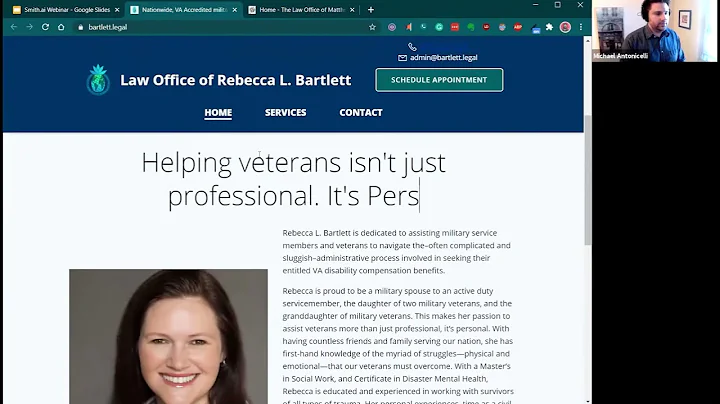Click Rebecca Bartlett's portrait photo
The width and height of the screenshot is (720, 404).
pyautogui.click(x=169, y=337)
